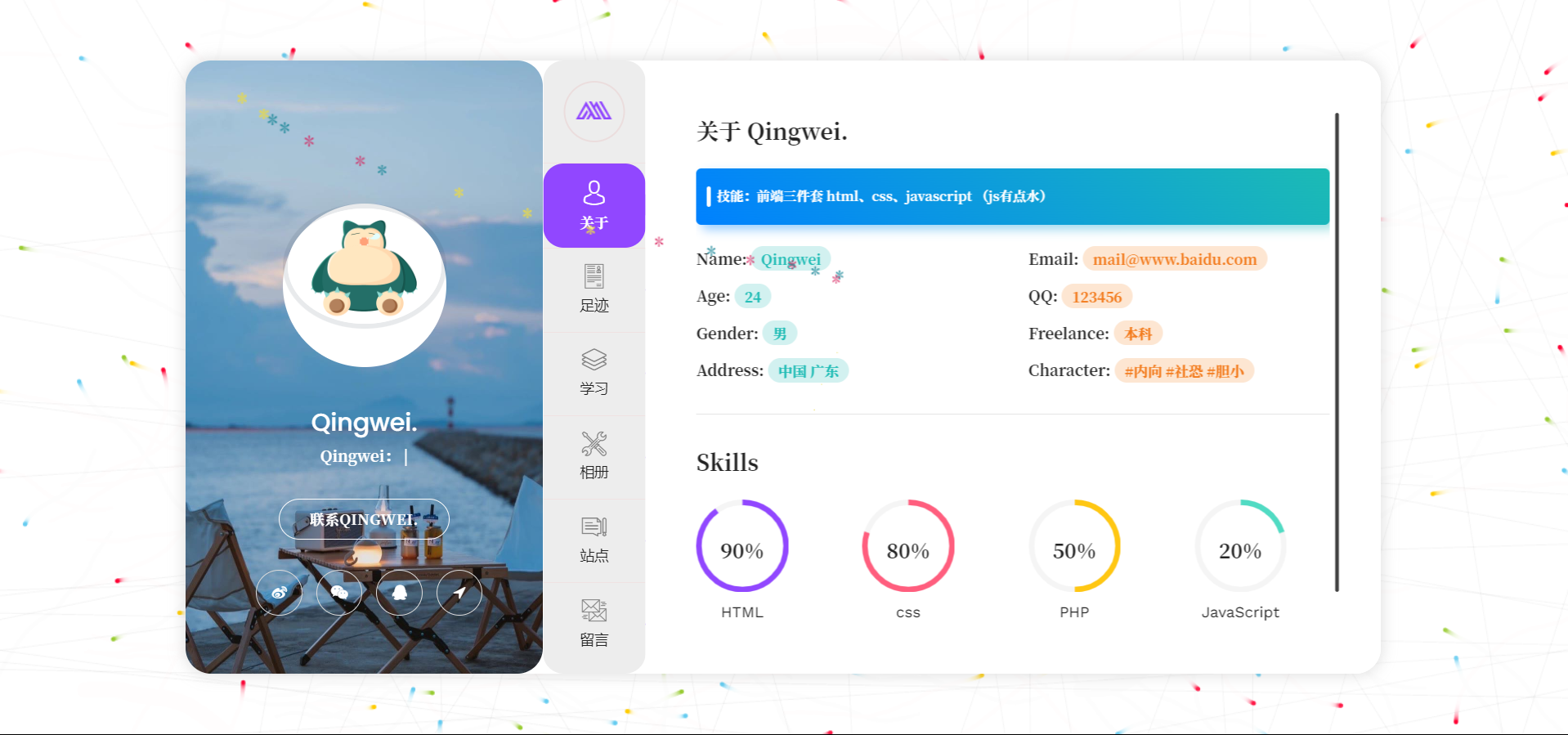
Task: Go to the 站点 sites tab
Action: (594, 540)
